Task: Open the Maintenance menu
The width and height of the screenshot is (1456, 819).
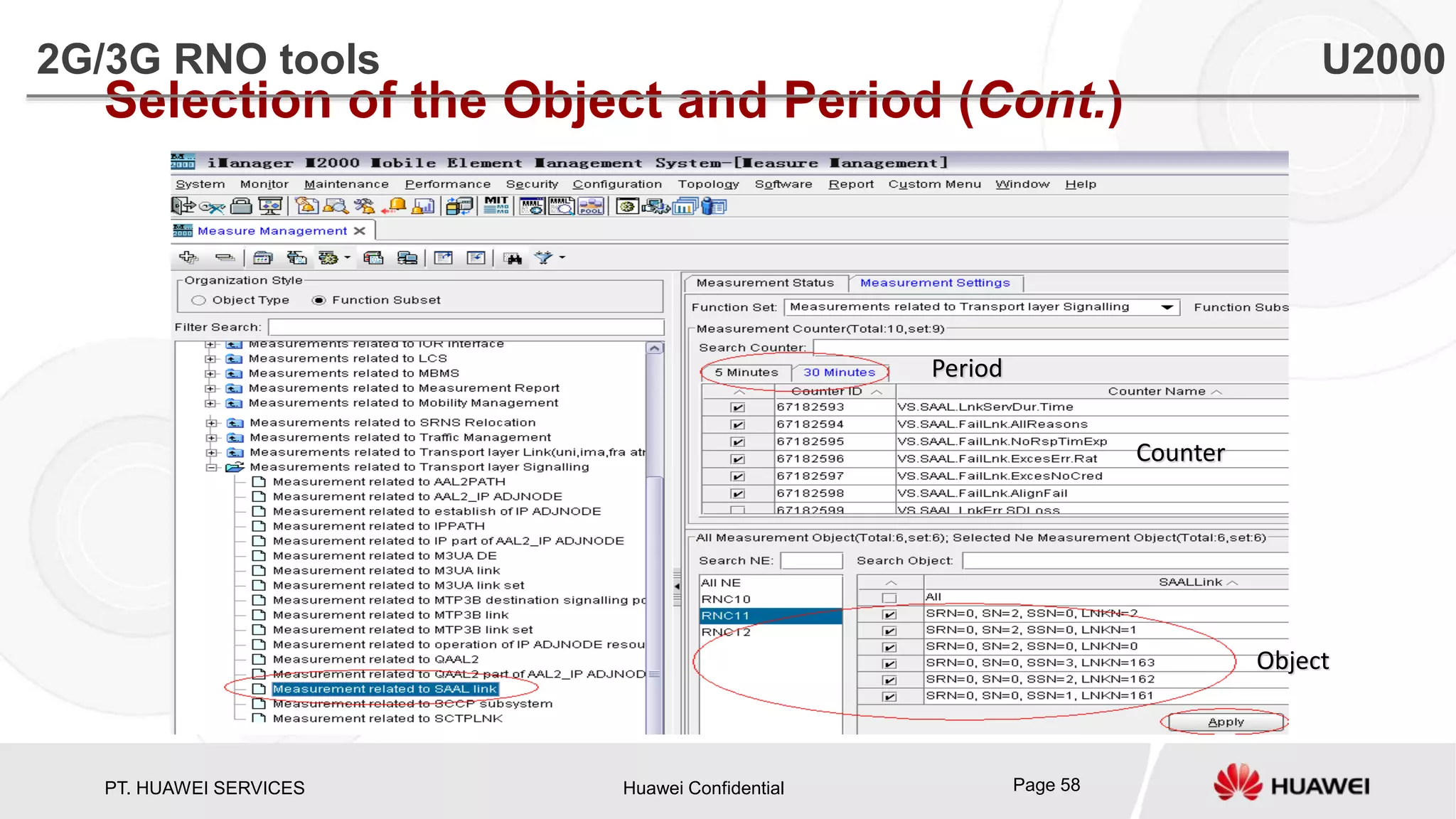Action: coord(346,184)
